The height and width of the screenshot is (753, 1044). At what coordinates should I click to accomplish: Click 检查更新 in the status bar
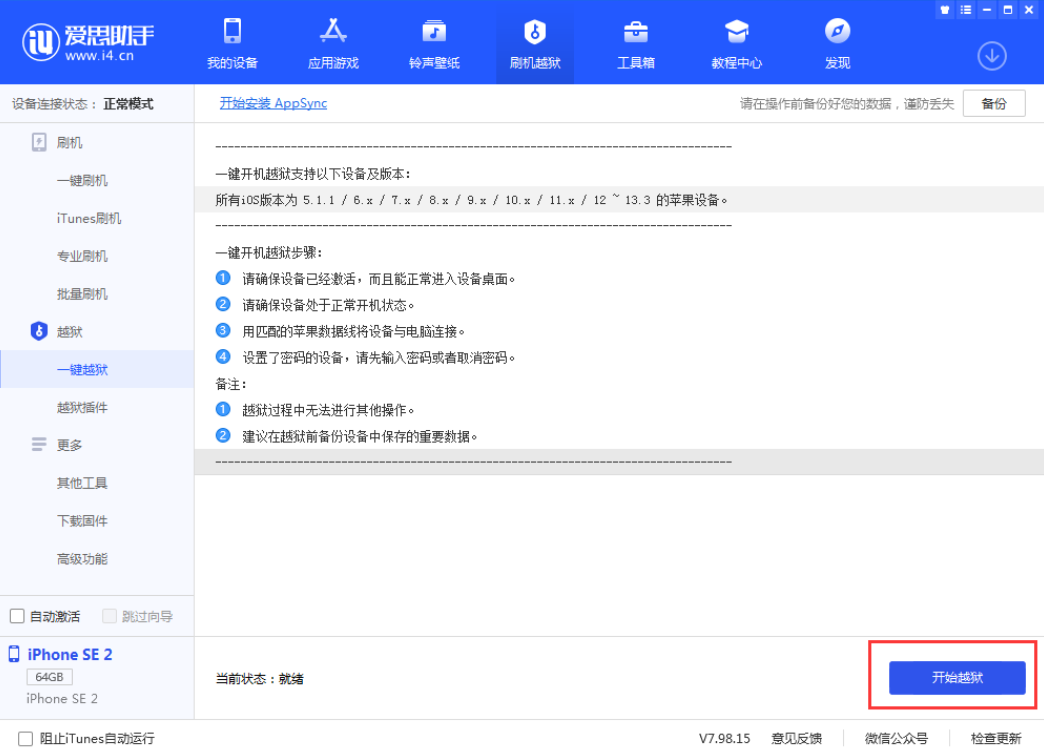995,738
